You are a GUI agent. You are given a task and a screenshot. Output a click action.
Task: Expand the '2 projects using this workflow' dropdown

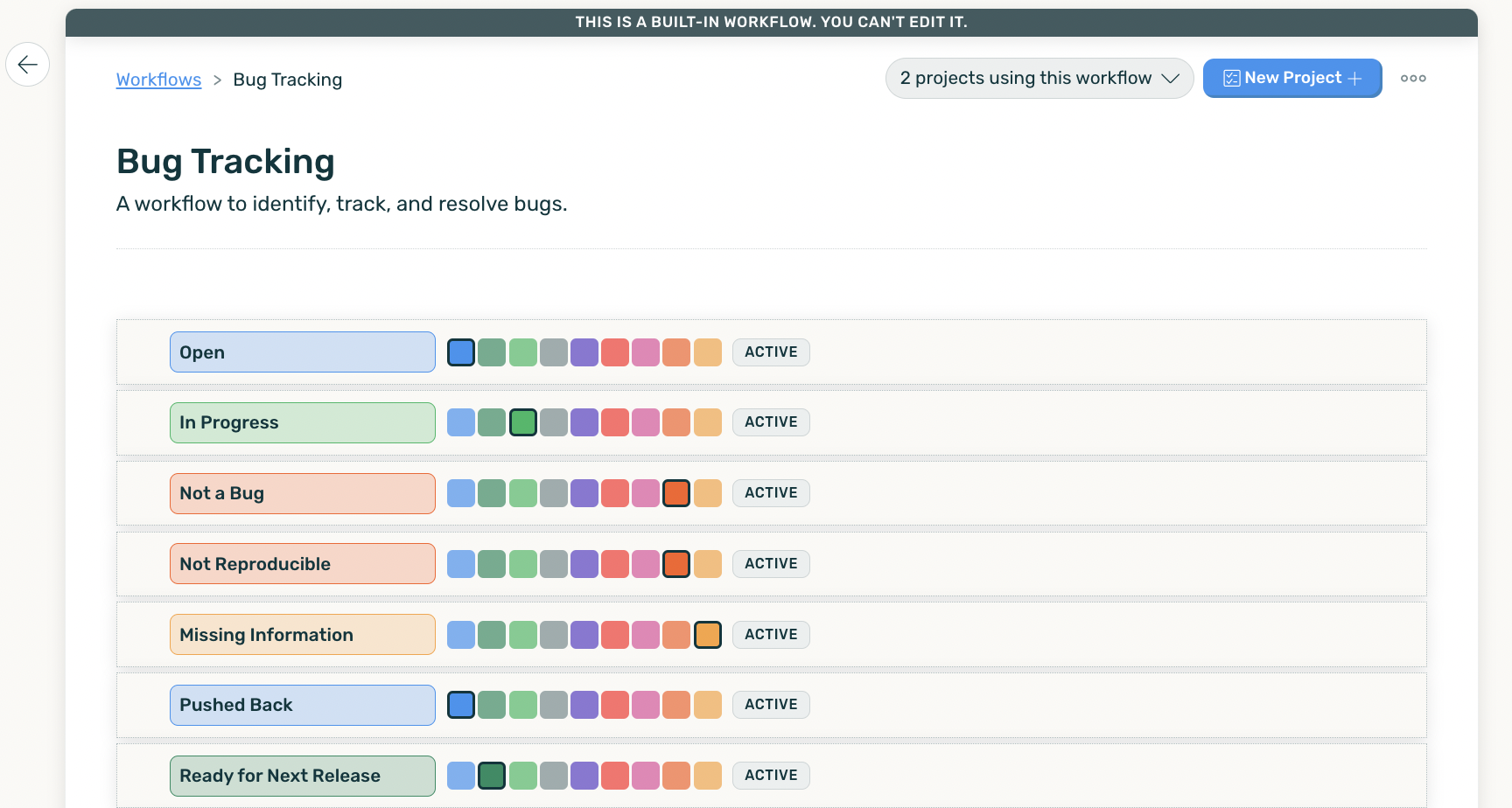pos(1038,78)
